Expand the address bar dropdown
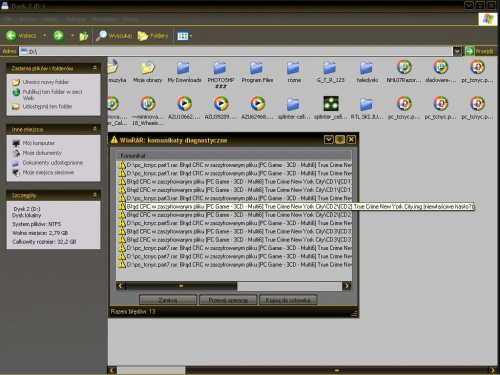Screen dimensions: 500x375 pyautogui.click(x=457, y=51)
